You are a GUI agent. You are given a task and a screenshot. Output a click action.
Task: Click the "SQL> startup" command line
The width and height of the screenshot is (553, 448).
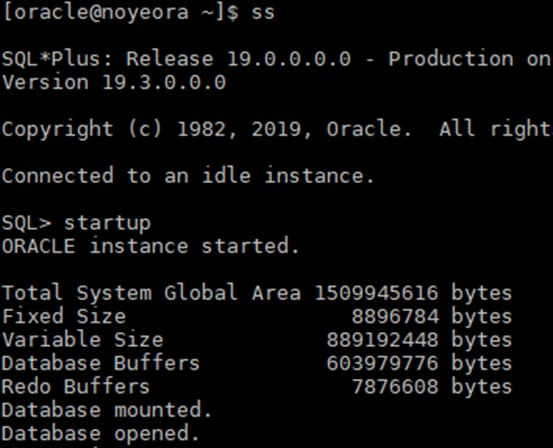coord(76,223)
